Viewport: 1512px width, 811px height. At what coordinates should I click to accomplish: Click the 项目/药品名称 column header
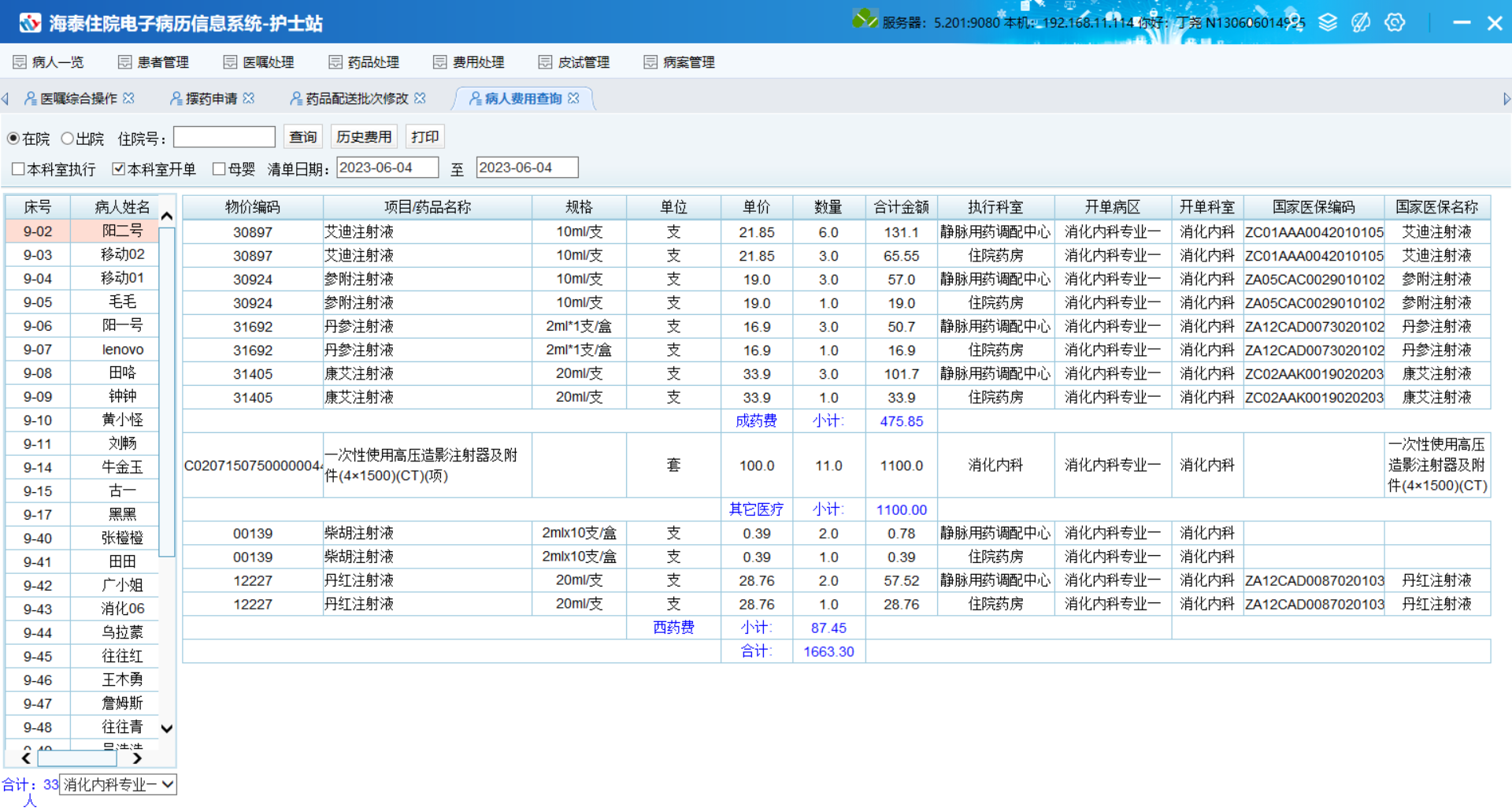point(428,207)
